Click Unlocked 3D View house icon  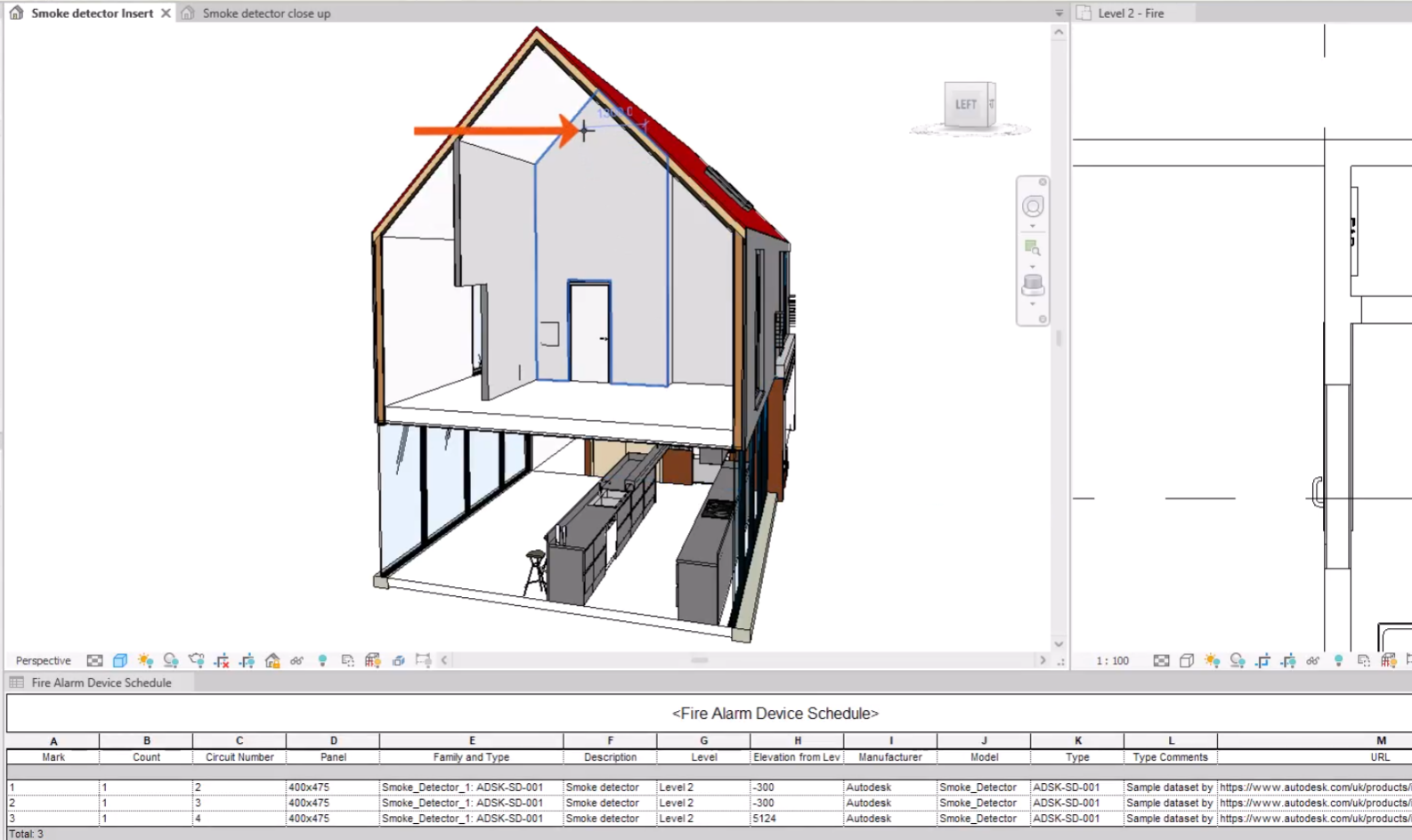[272, 660]
